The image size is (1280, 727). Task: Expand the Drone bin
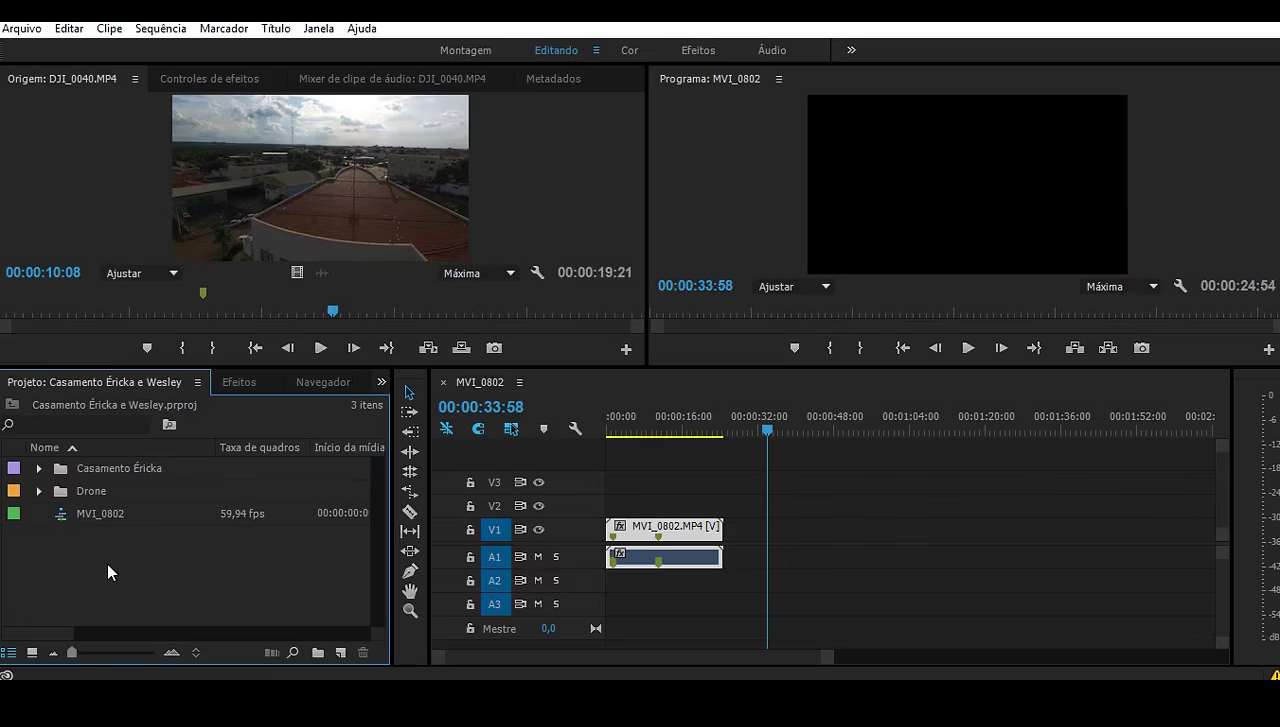coord(39,491)
